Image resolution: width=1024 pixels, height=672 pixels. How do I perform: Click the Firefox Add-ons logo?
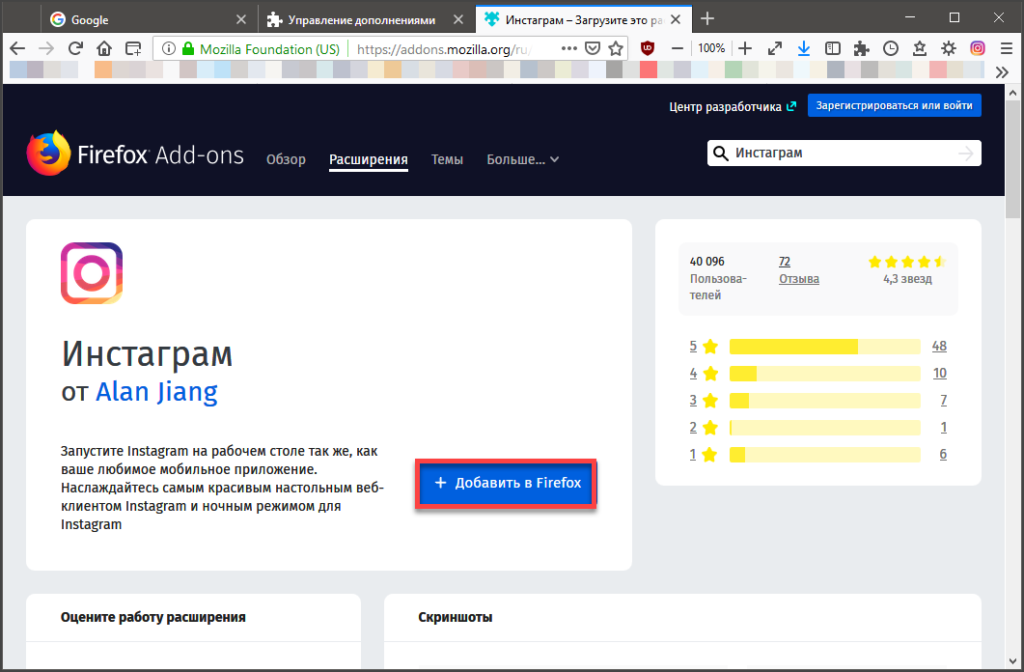pyautogui.click(x=135, y=154)
